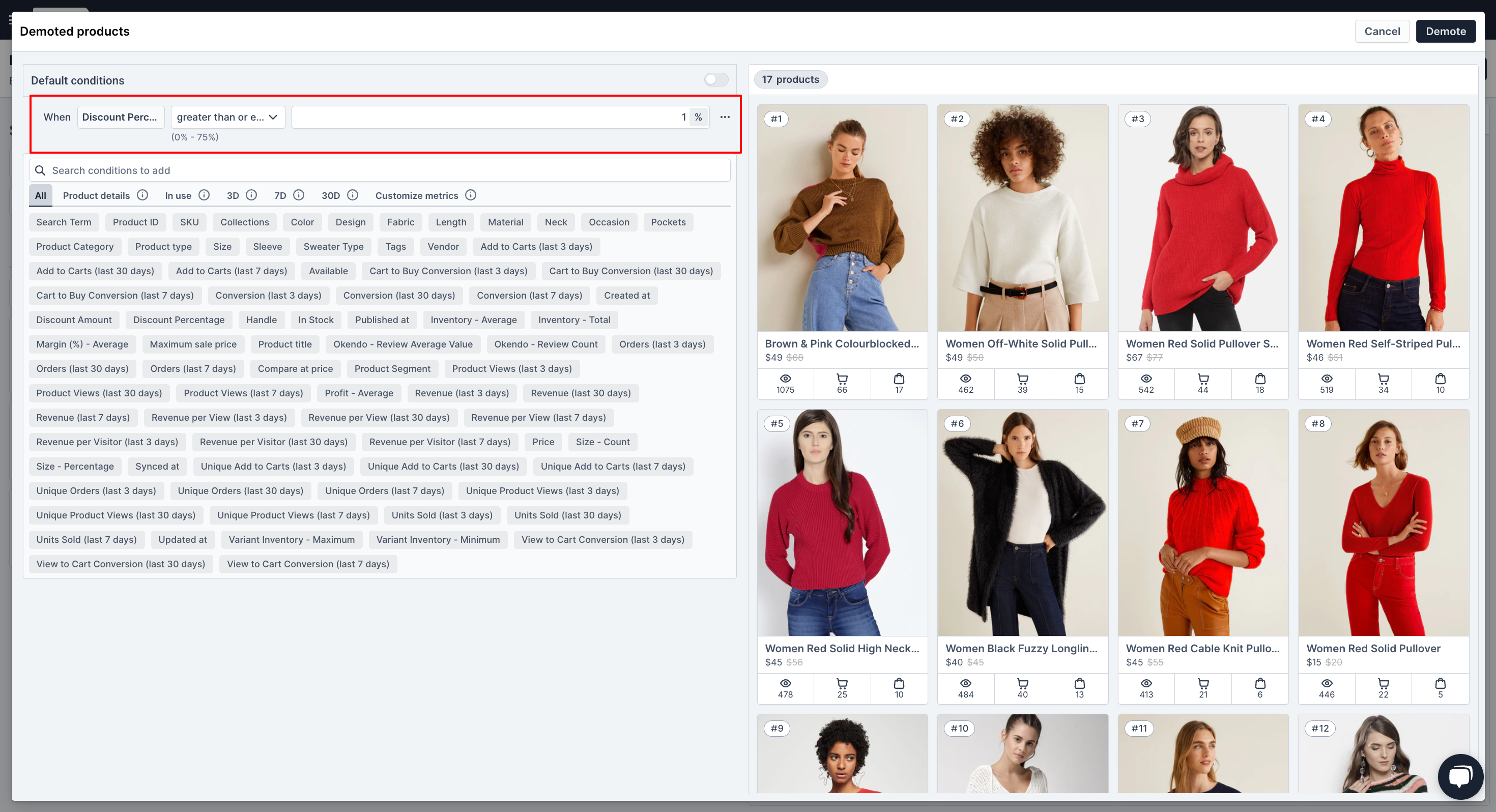The image size is (1496, 812).
Task: Click the bag orders icon on product #5
Action: click(x=899, y=683)
